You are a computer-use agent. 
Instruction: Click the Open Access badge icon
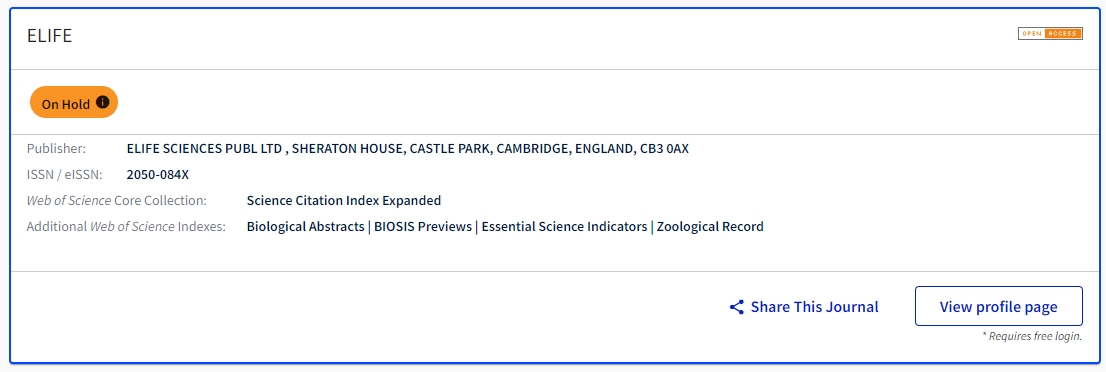tap(1050, 34)
